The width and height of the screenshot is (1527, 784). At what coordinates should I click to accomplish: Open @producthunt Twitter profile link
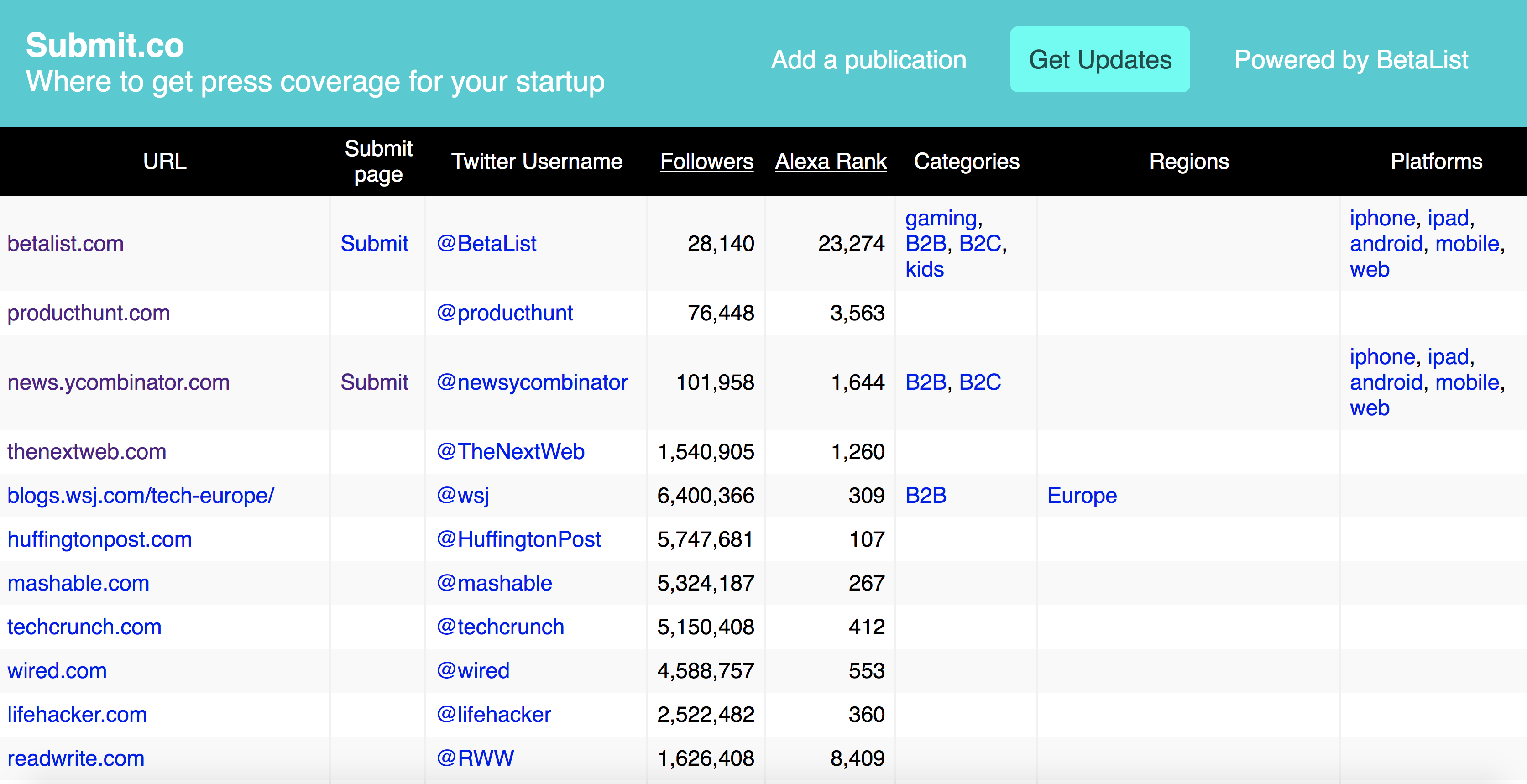pyautogui.click(x=504, y=313)
